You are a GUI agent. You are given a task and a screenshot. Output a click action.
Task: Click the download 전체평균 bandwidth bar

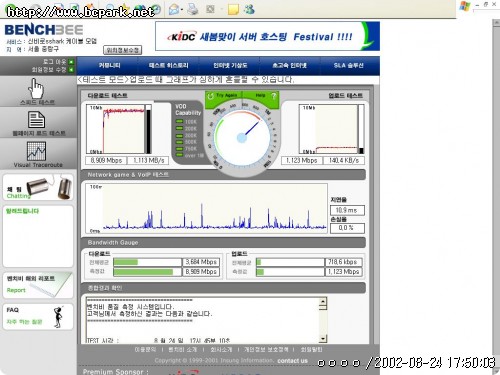[147, 262]
